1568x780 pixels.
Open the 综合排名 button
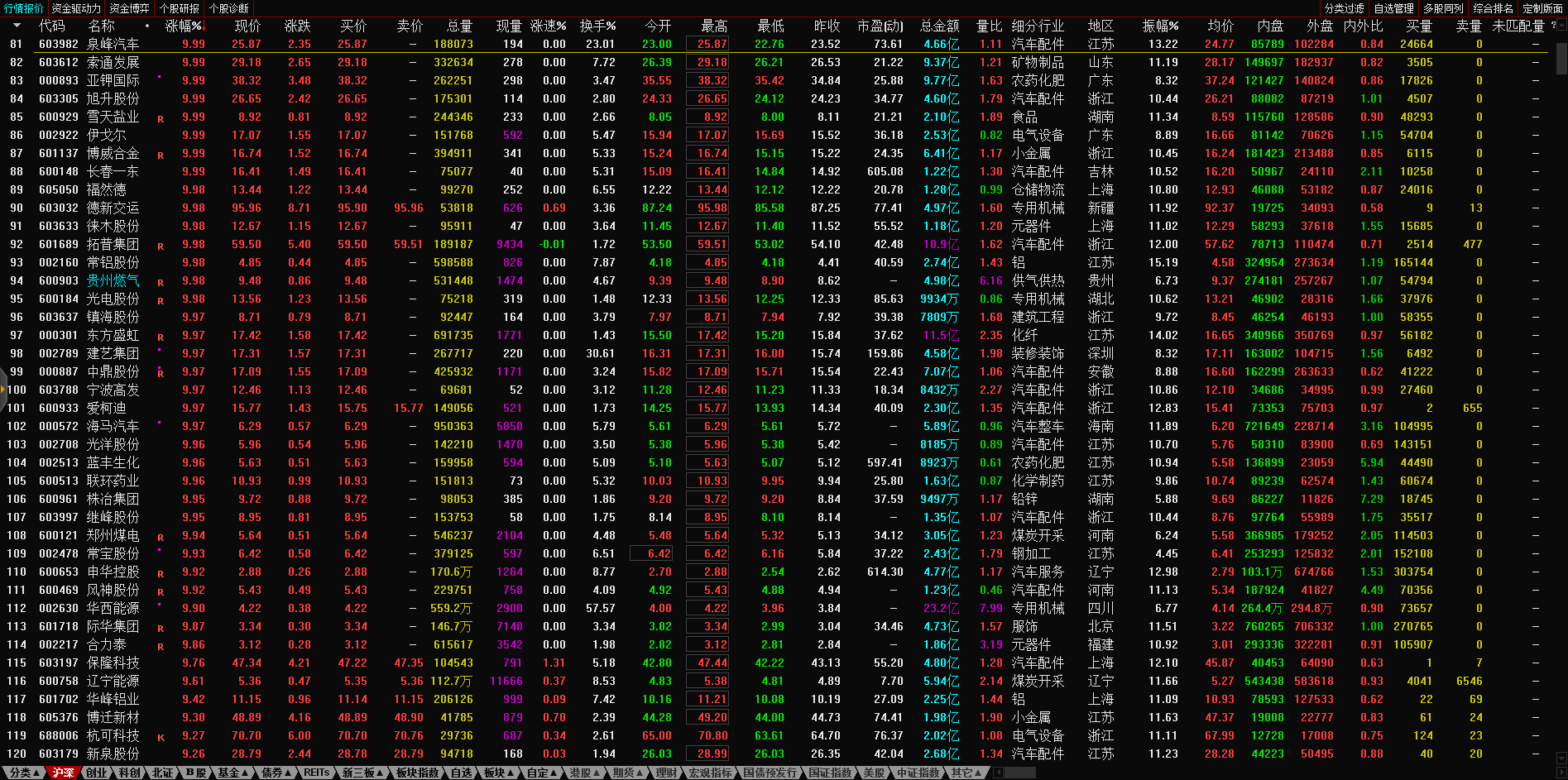click(x=1493, y=8)
